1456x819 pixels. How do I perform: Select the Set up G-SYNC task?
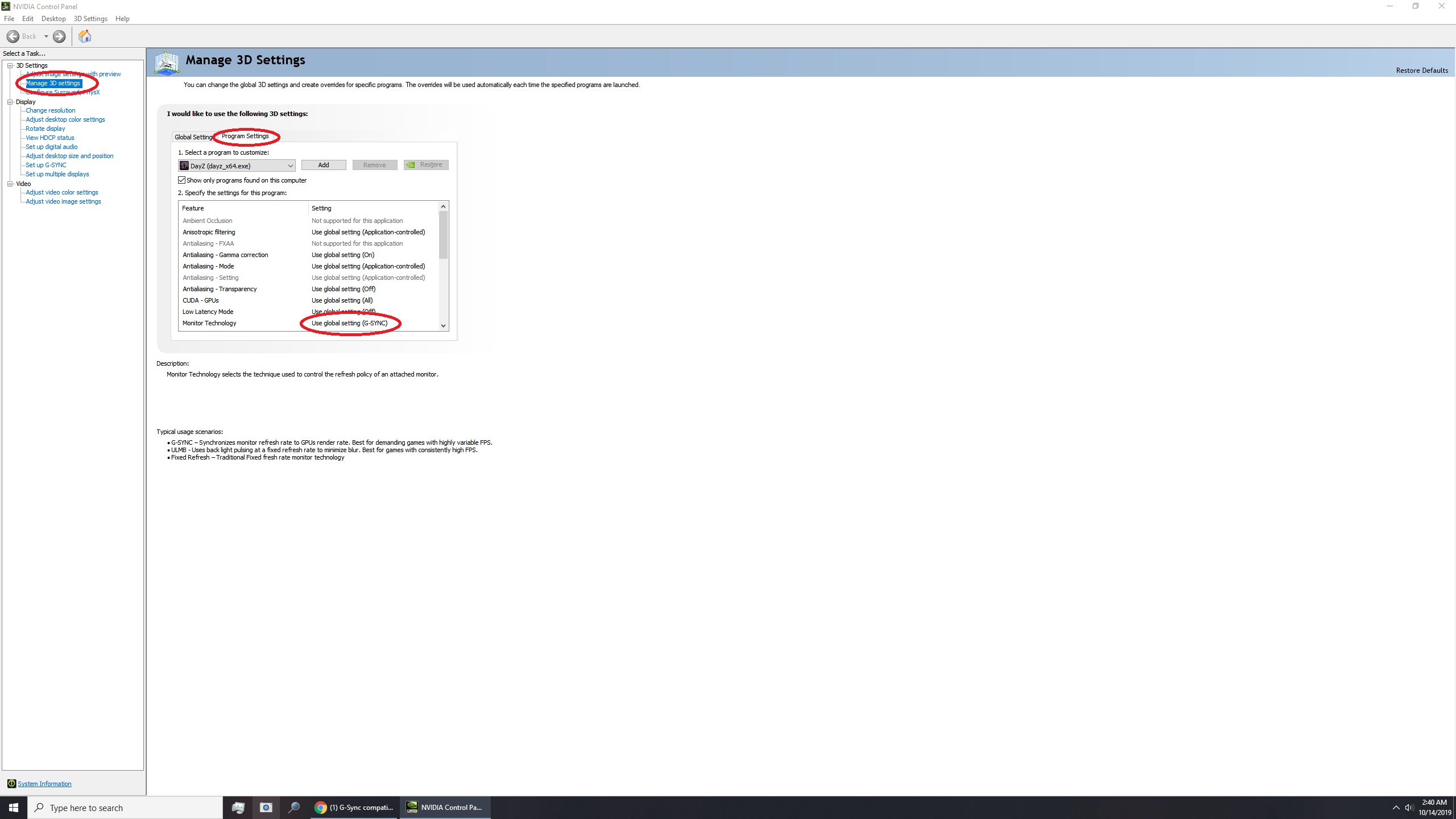[x=45, y=165]
